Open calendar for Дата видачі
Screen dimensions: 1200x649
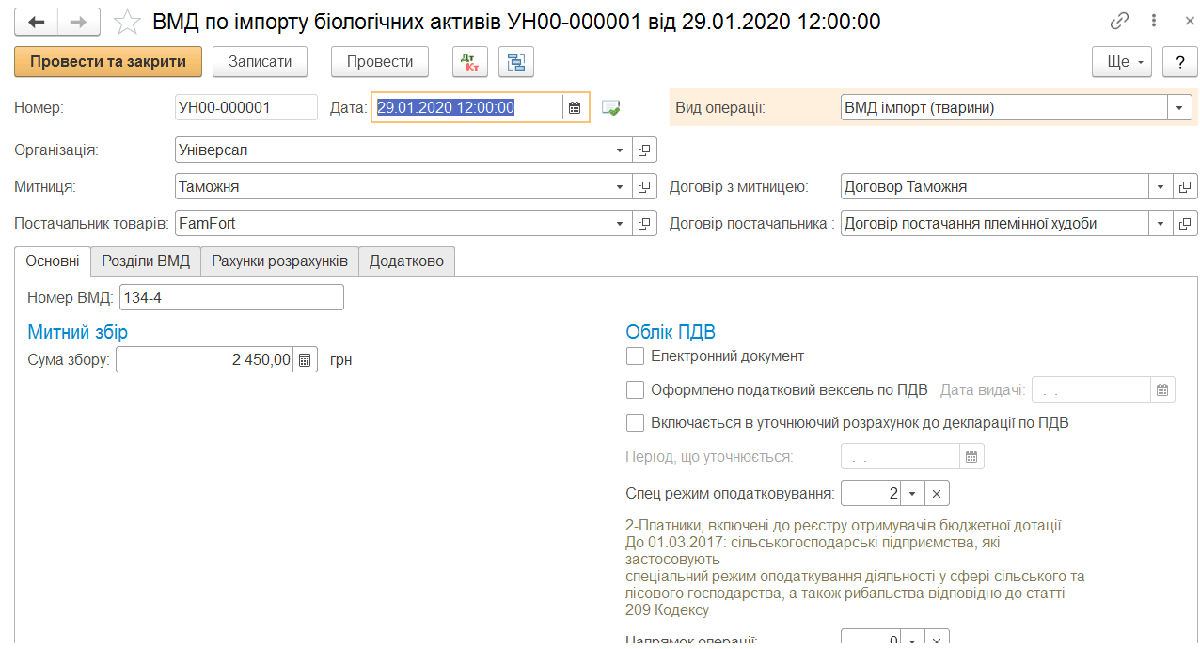point(1162,390)
